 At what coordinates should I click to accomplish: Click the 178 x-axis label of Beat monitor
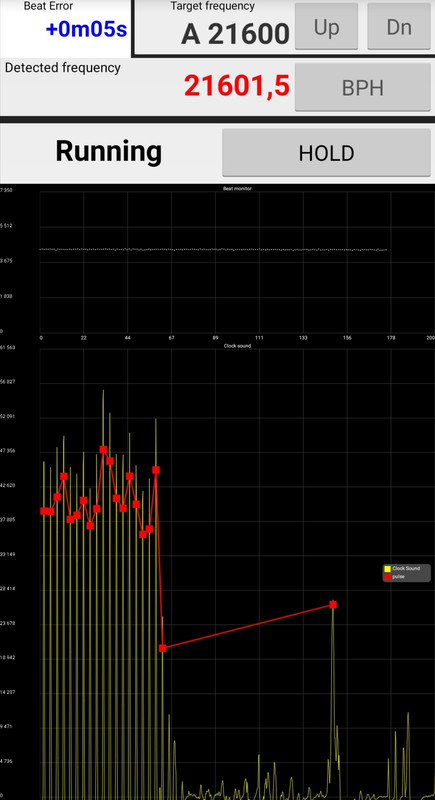[391, 338]
